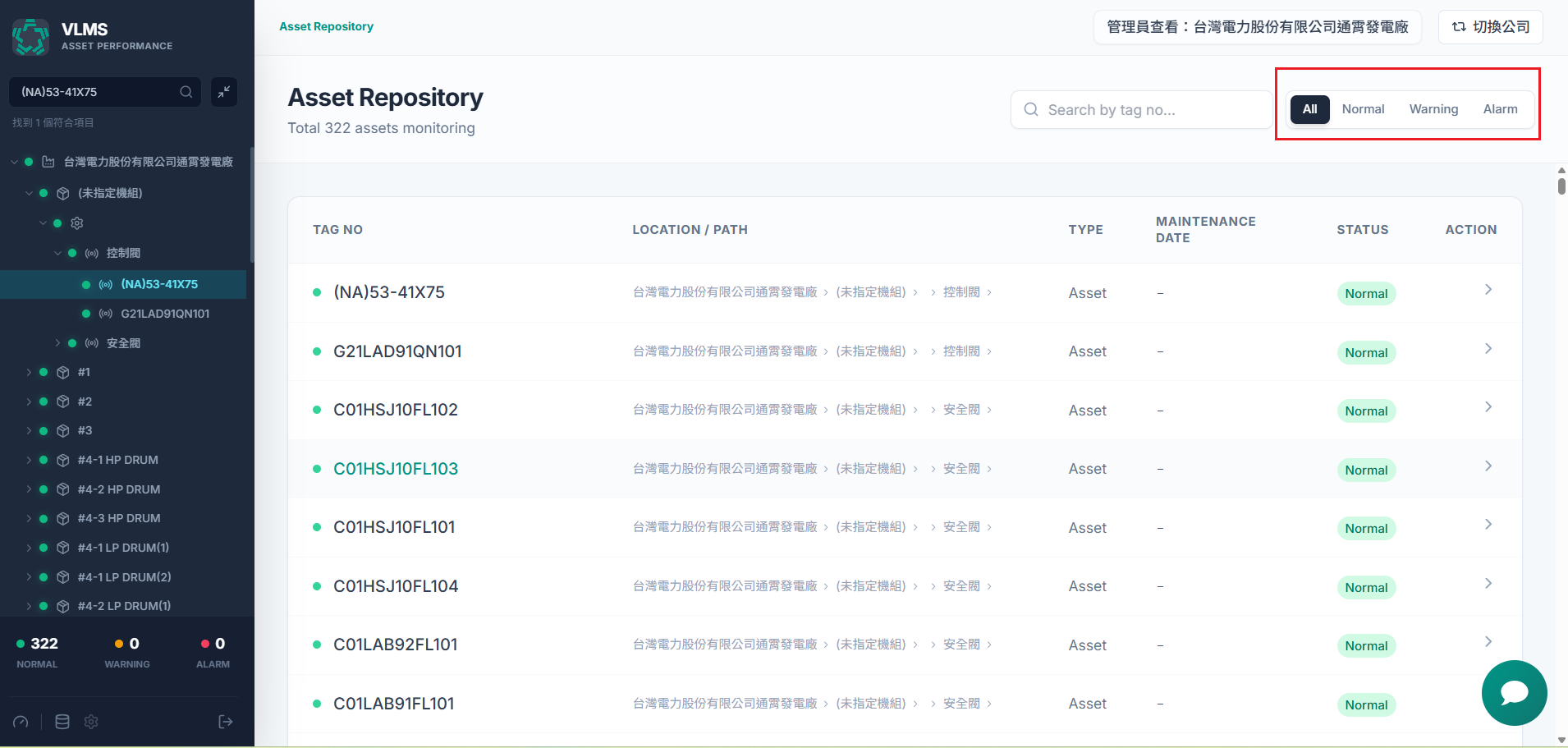Expand the 安全閥 tree node
This screenshot has width=1568, height=748.
click(57, 343)
